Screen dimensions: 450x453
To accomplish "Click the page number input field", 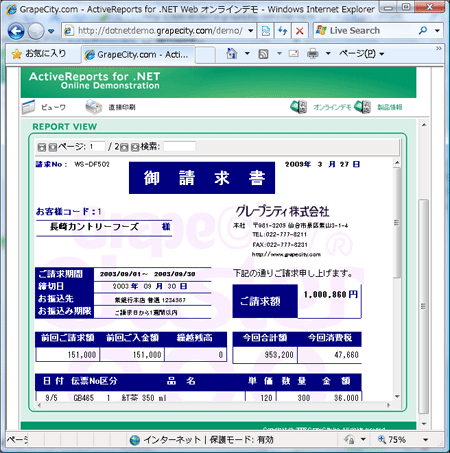I will tap(97, 146).
